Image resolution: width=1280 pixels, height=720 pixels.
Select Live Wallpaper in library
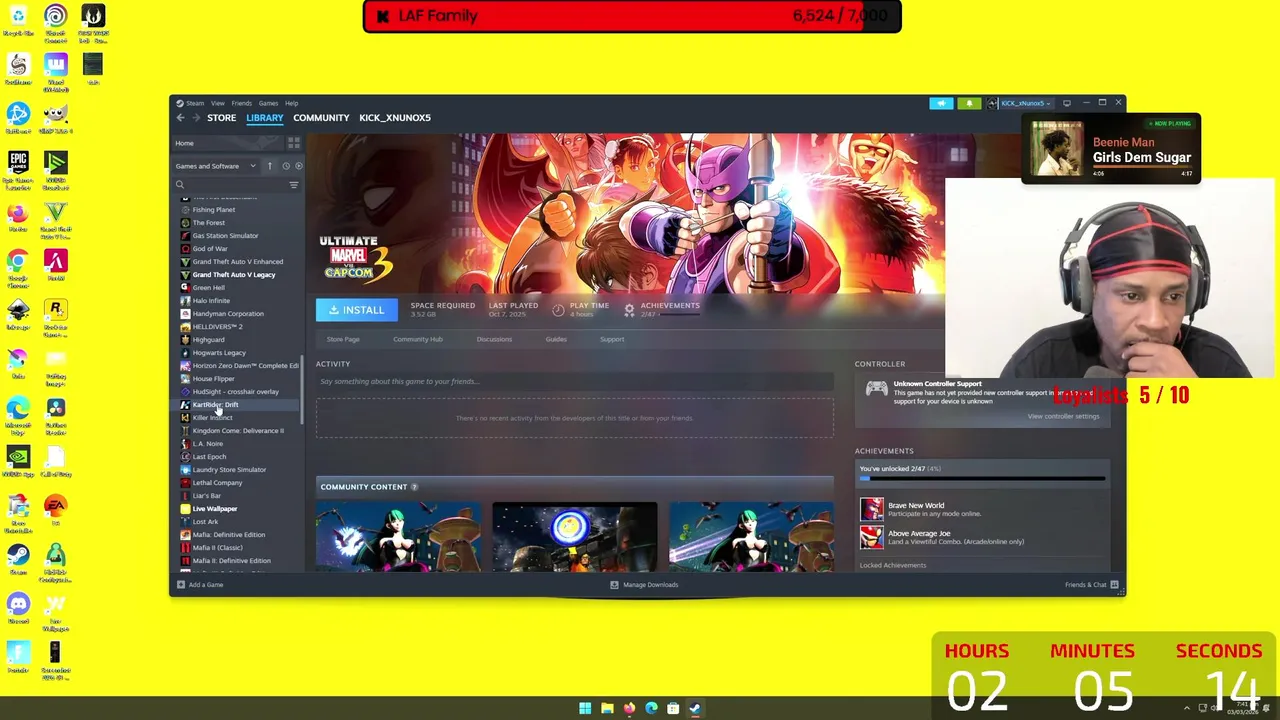click(214, 509)
